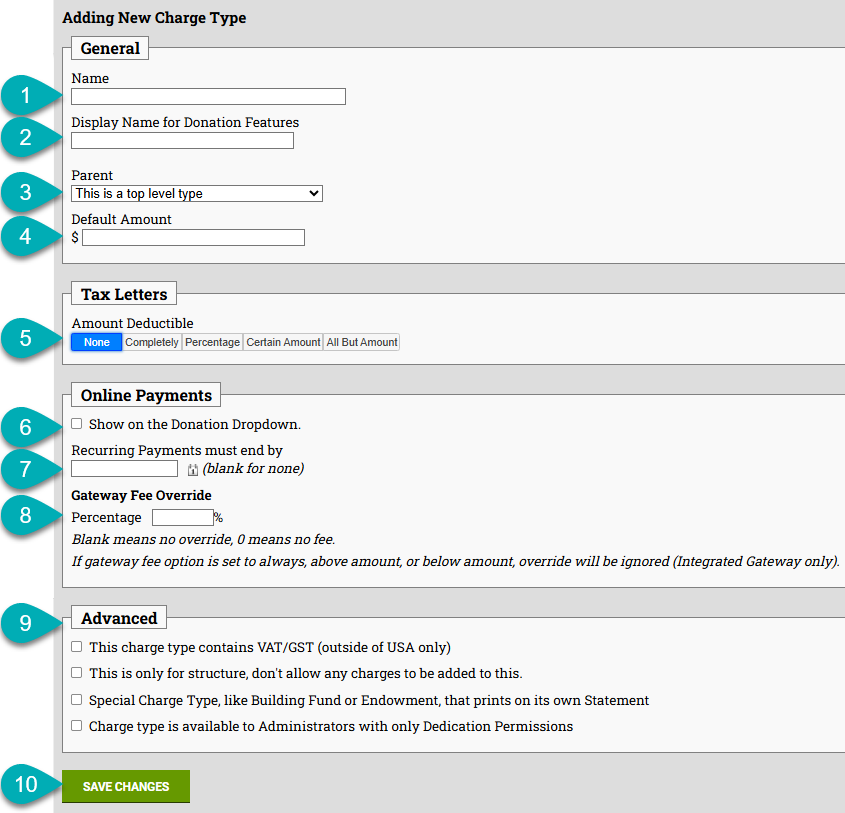Open the calendar date picker icon
Screen dimensions: 845x813
point(192,469)
